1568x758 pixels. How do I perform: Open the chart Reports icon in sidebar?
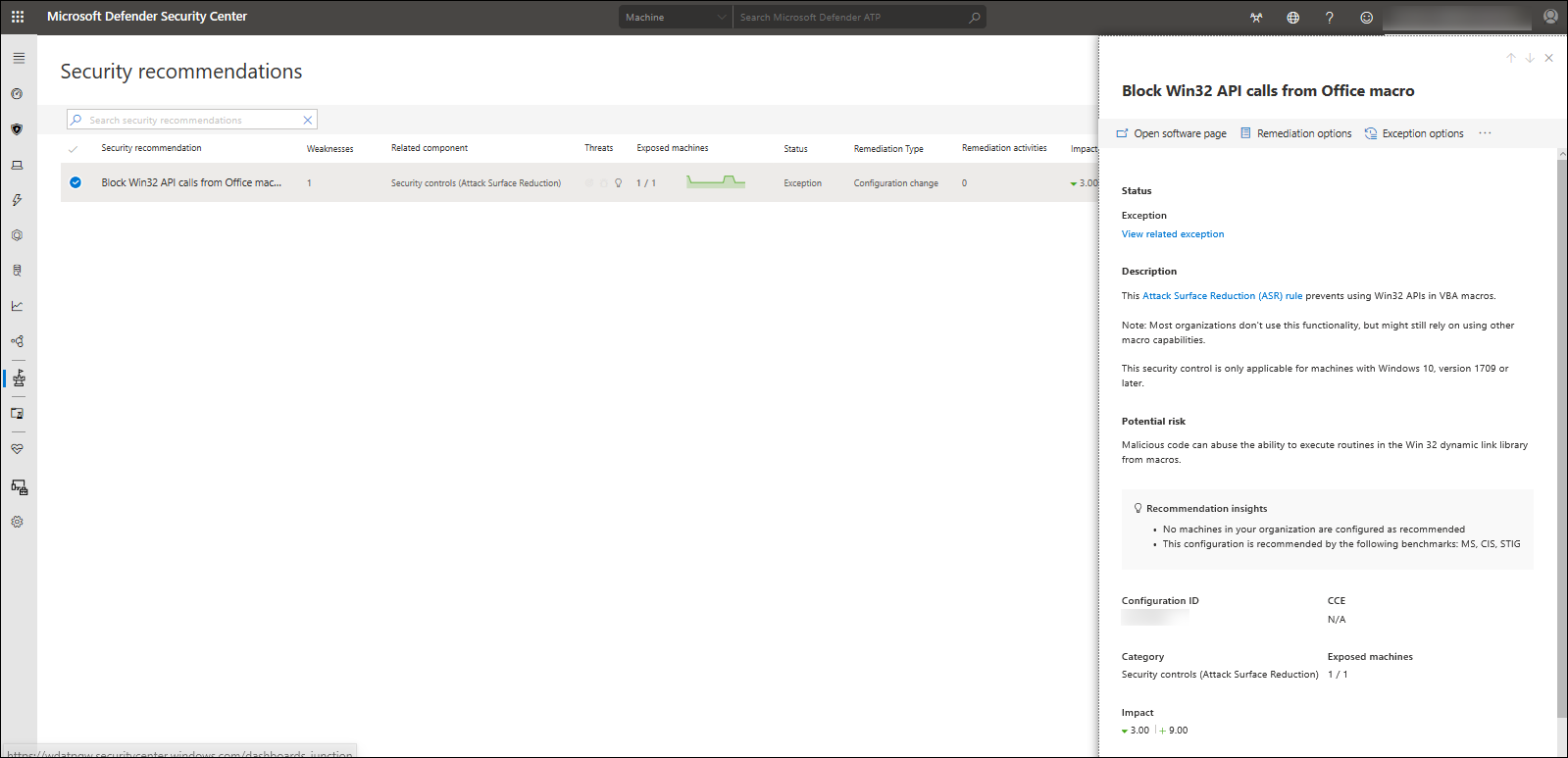pos(17,306)
